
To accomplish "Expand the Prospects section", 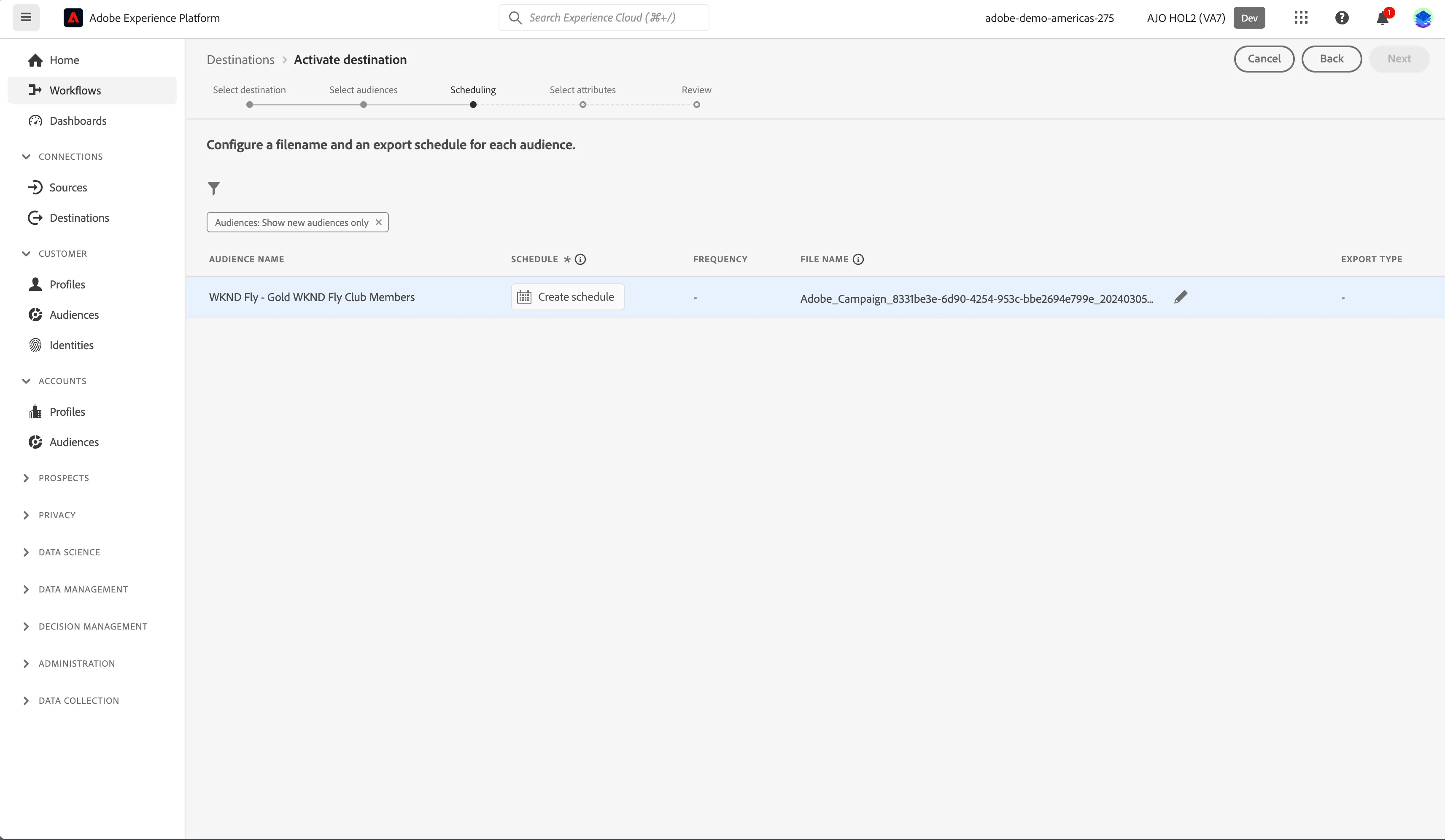I will pos(26,478).
